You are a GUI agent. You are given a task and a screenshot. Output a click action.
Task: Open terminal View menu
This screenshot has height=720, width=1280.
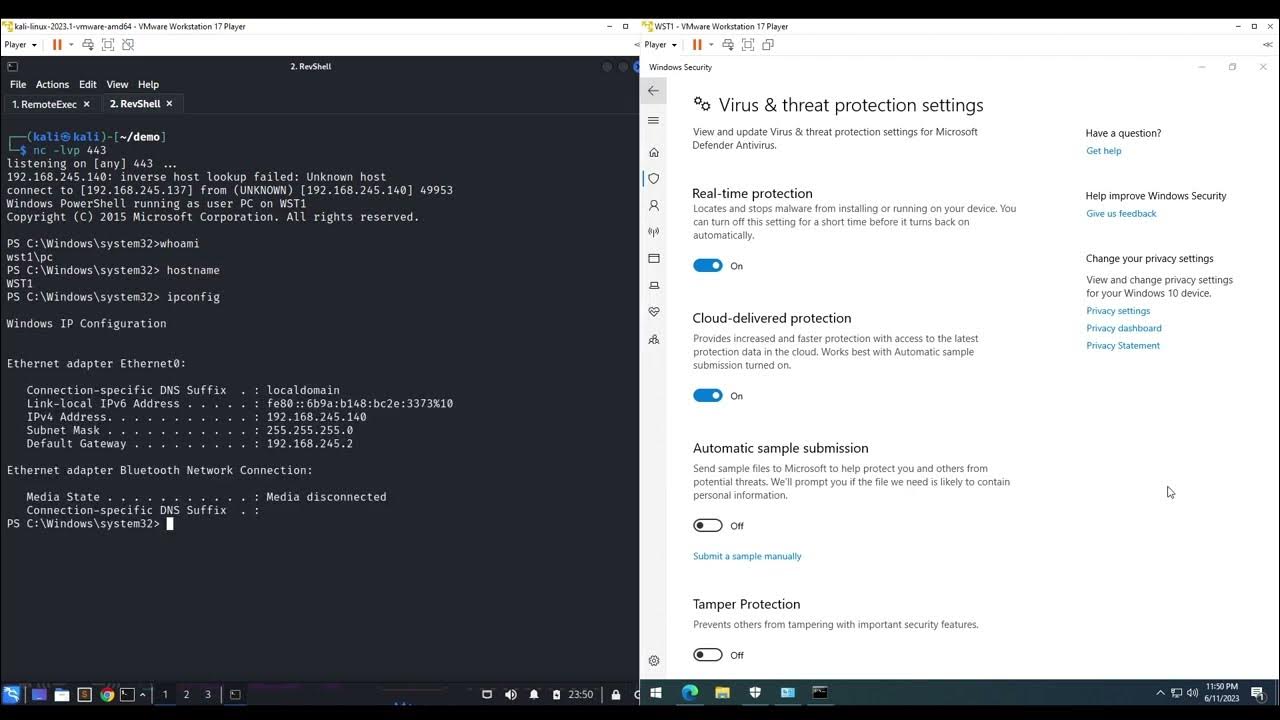pos(117,85)
